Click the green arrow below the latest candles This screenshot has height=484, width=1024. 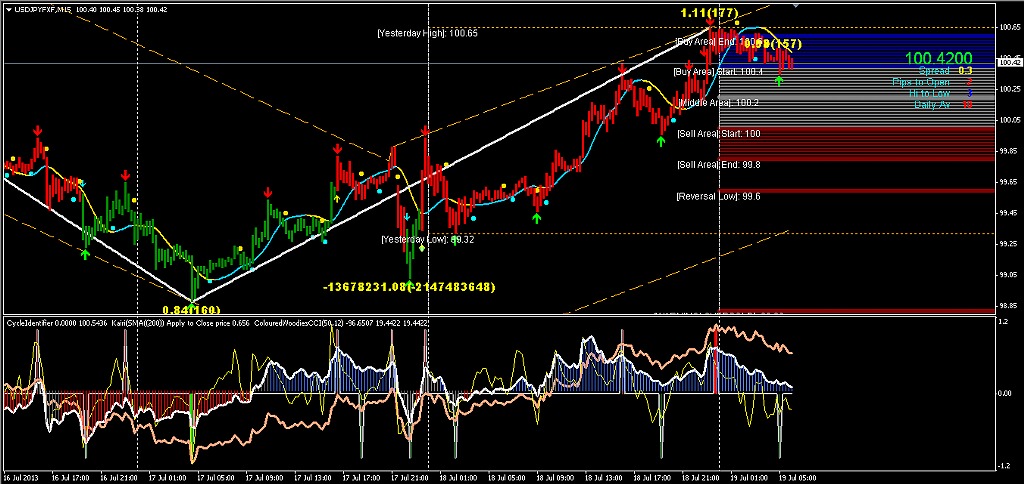click(x=778, y=80)
